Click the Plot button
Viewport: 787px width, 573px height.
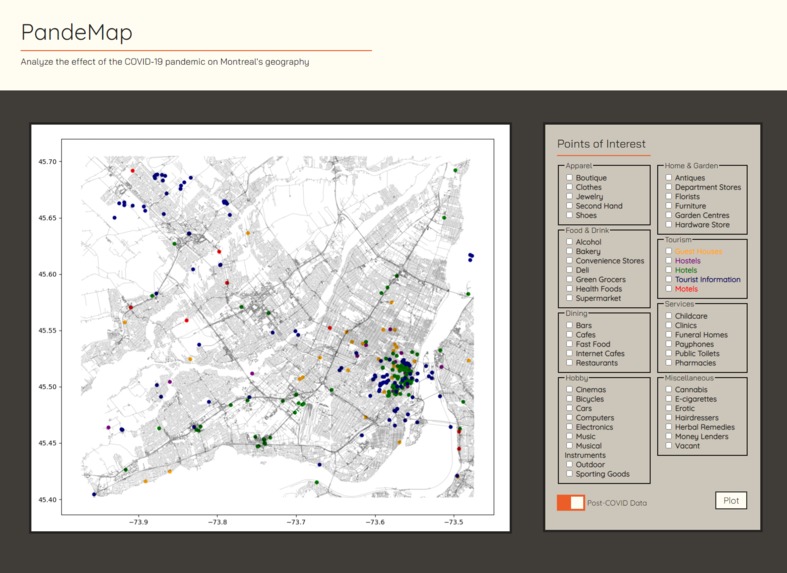pyautogui.click(x=731, y=500)
